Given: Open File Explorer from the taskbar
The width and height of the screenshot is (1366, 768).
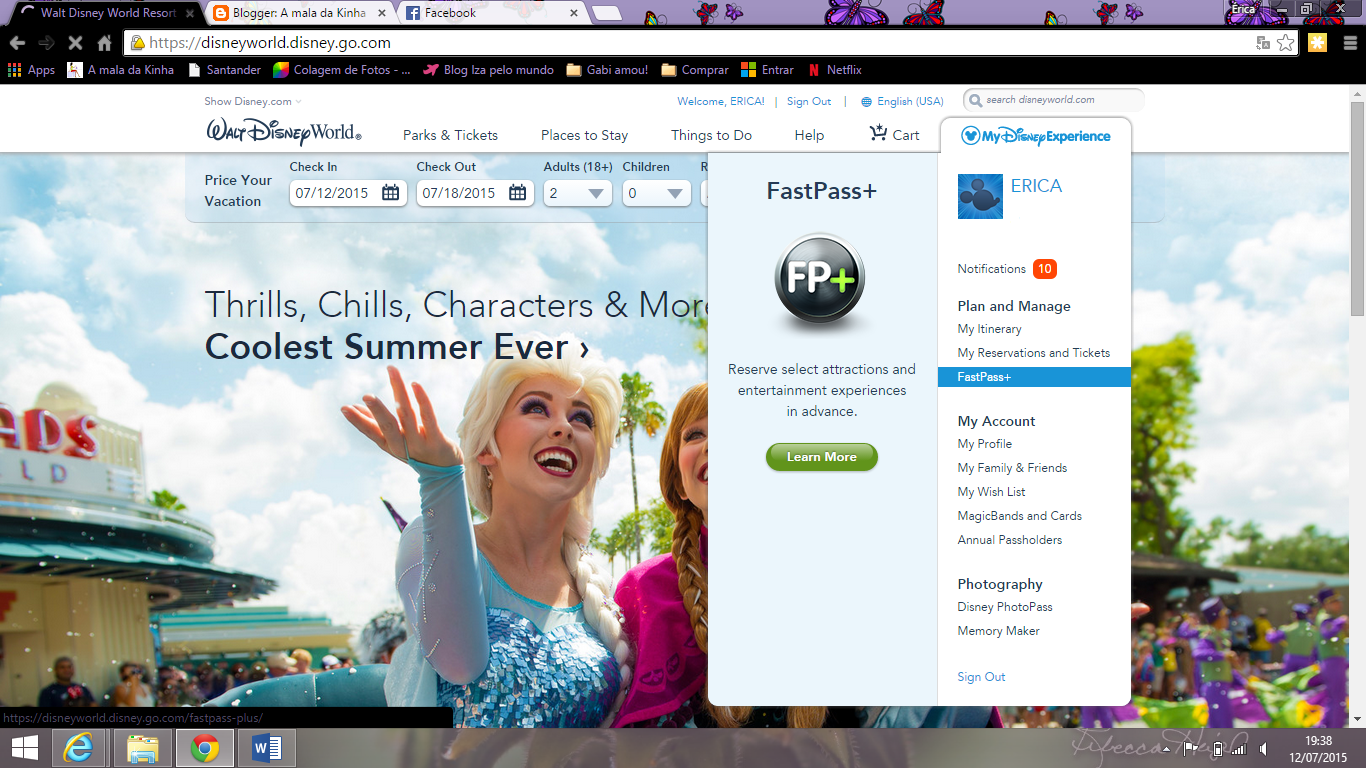Looking at the screenshot, I should click(143, 748).
